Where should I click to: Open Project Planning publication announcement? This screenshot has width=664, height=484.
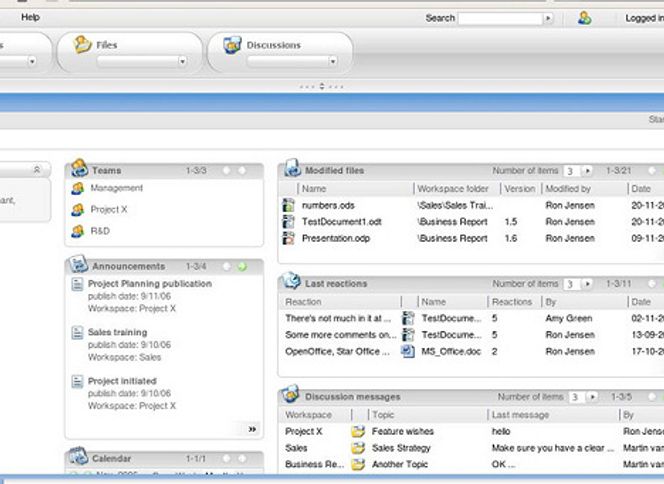coord(150,284)
